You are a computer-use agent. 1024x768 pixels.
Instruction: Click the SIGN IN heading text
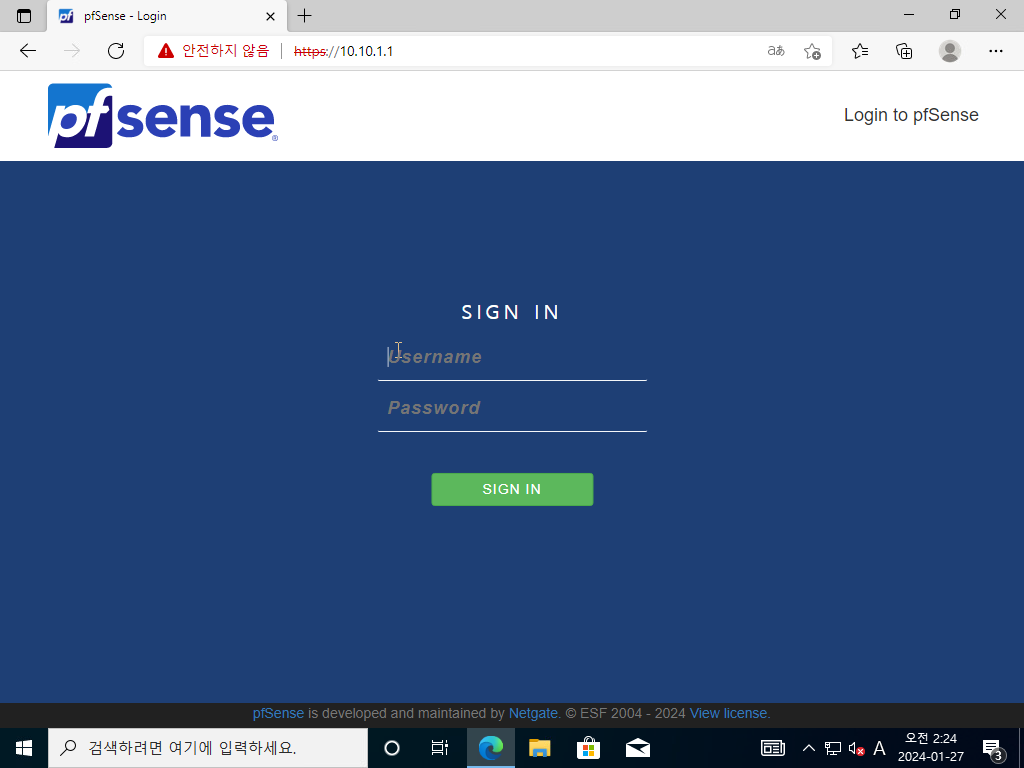click(511, 312)
